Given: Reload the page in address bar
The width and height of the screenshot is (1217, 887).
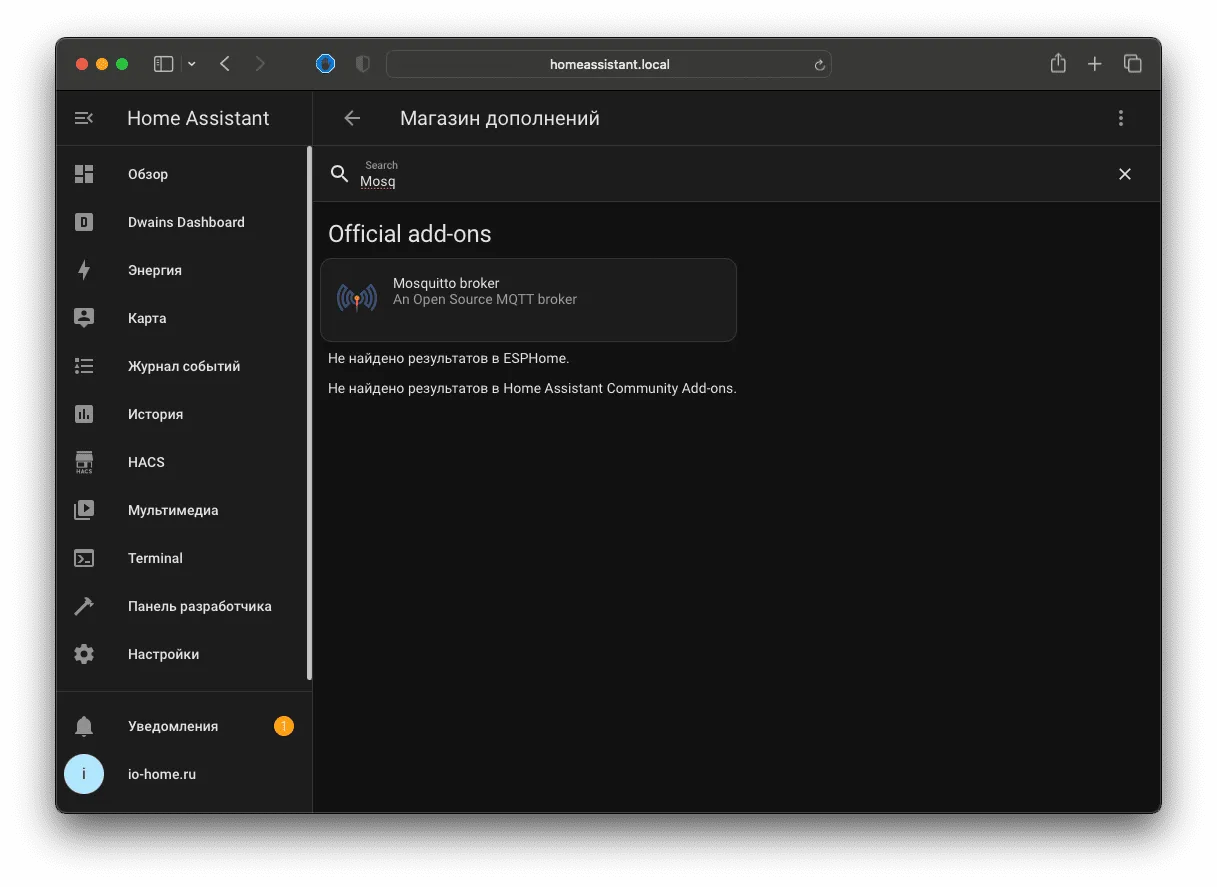Looking at the screenshot, I should [x=820, y=64].
